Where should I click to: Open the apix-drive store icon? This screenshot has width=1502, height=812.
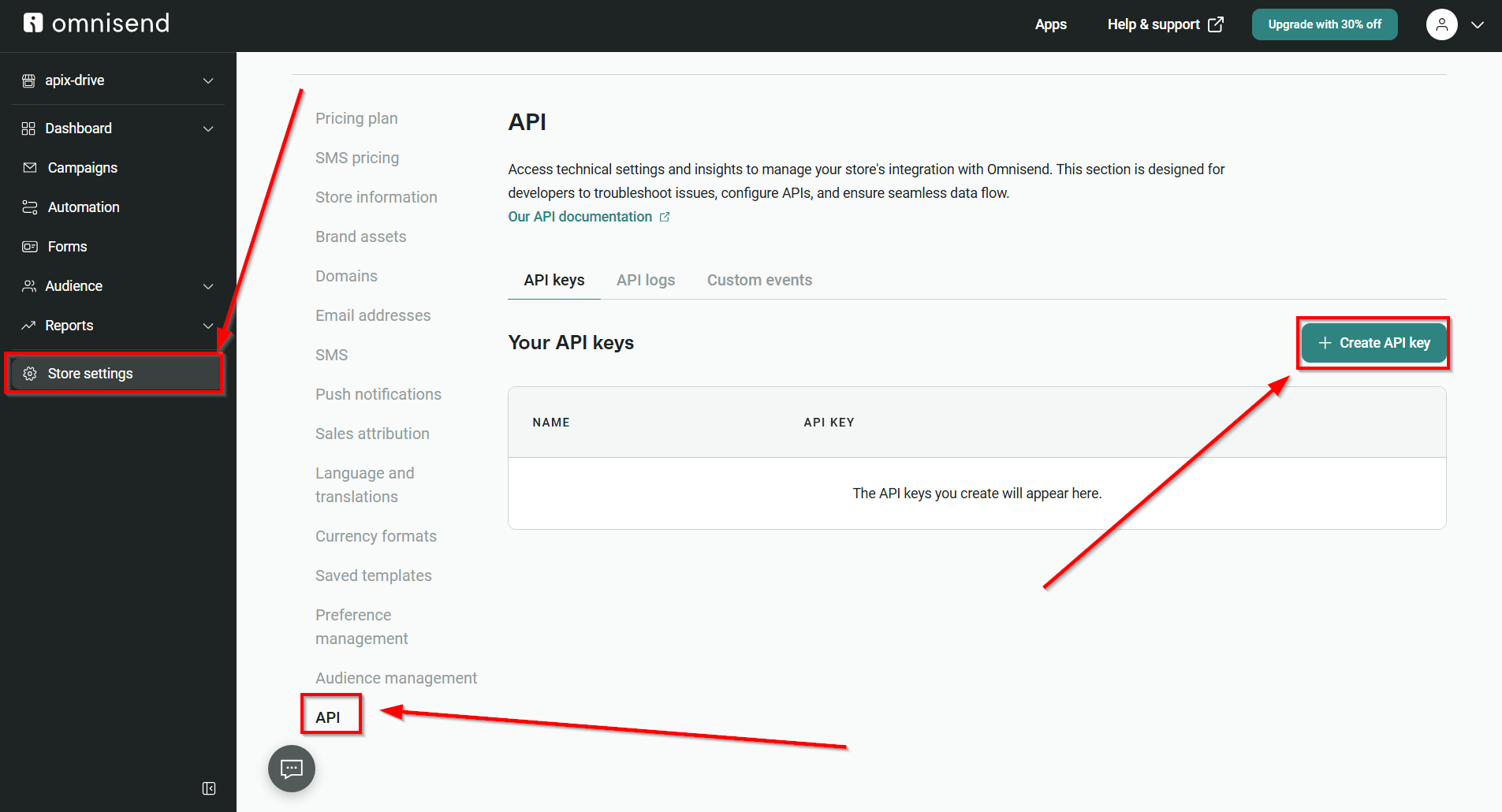(29, 80)
